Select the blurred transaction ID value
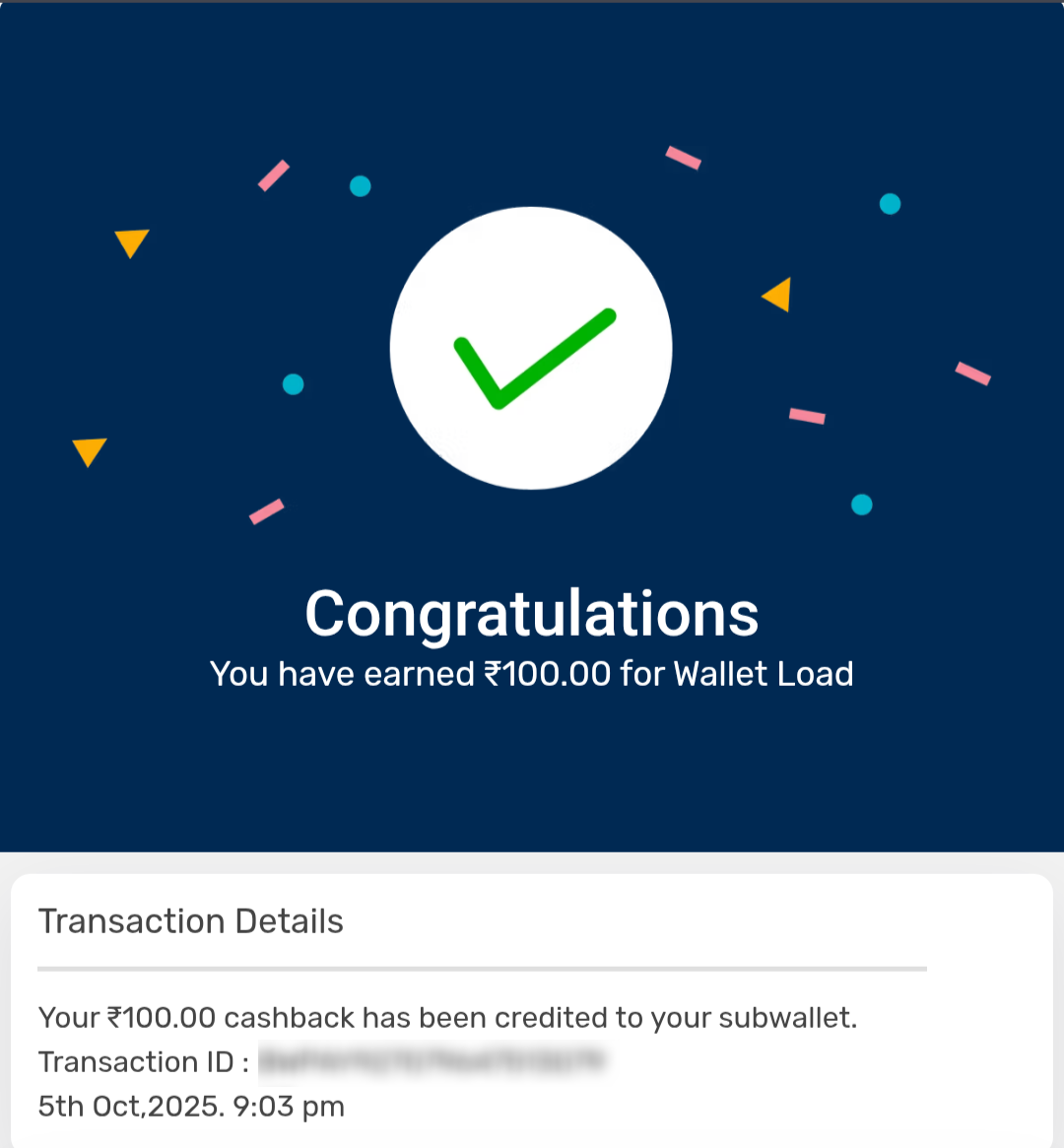The width and height of the screenshot is (1064, 1148). coord(432,1061)
